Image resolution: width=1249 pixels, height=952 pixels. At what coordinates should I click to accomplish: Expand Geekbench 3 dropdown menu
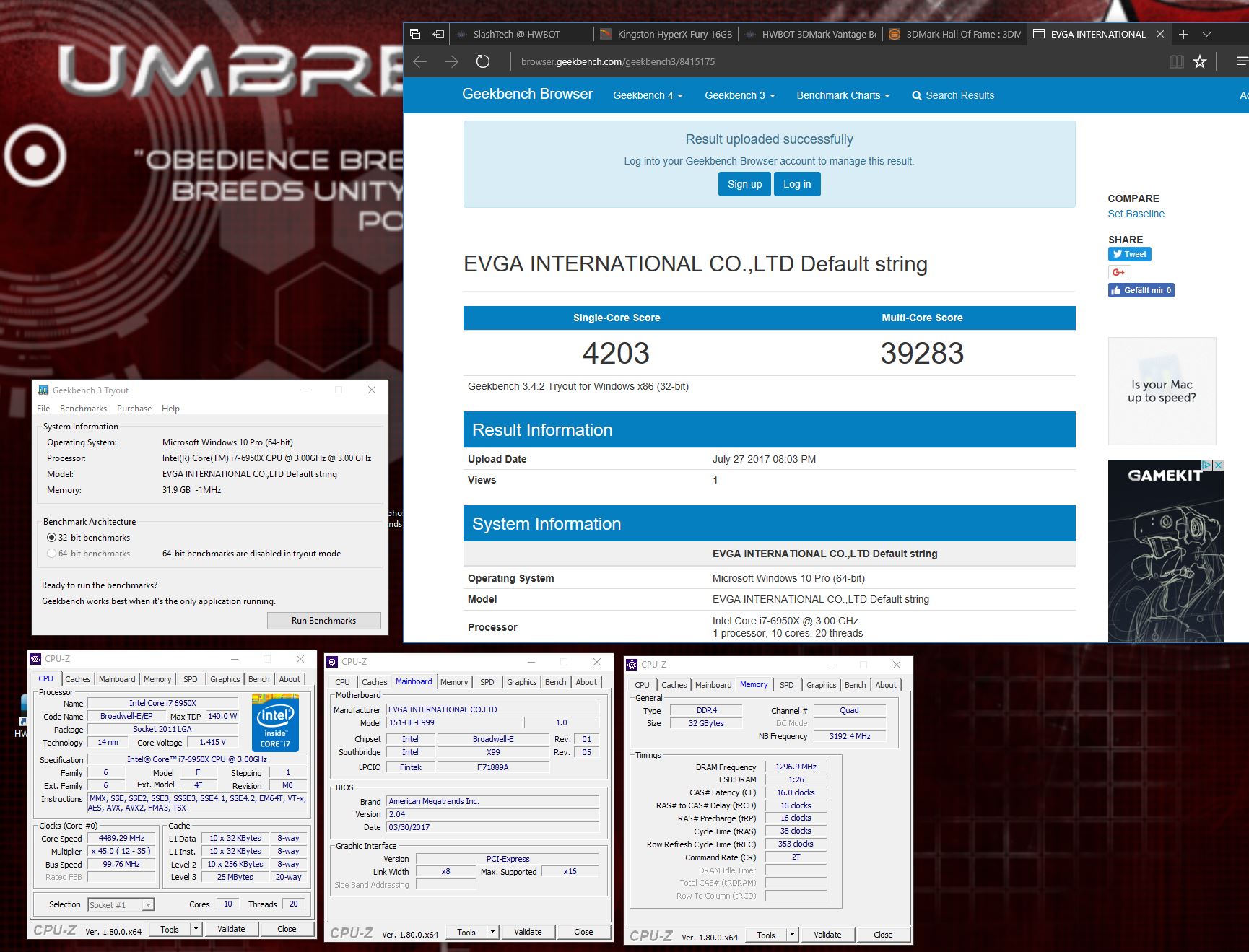click(x=739, y=95)
